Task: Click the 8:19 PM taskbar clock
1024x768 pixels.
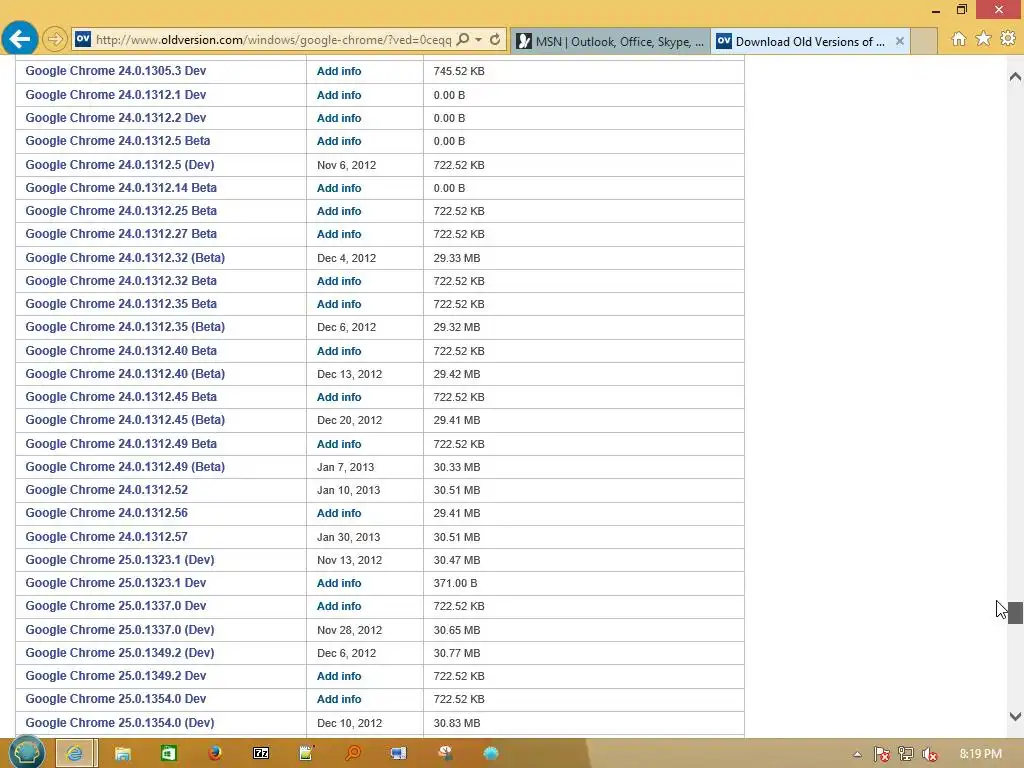Action: [x=980, y=754]
